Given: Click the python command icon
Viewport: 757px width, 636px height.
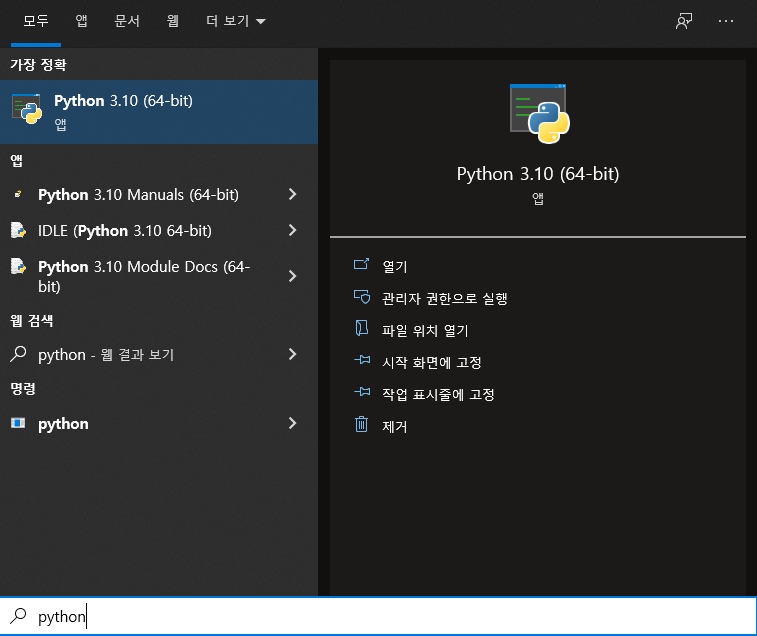Looking at the screenshot, I should pyautogui.click(x=18, y=423).
